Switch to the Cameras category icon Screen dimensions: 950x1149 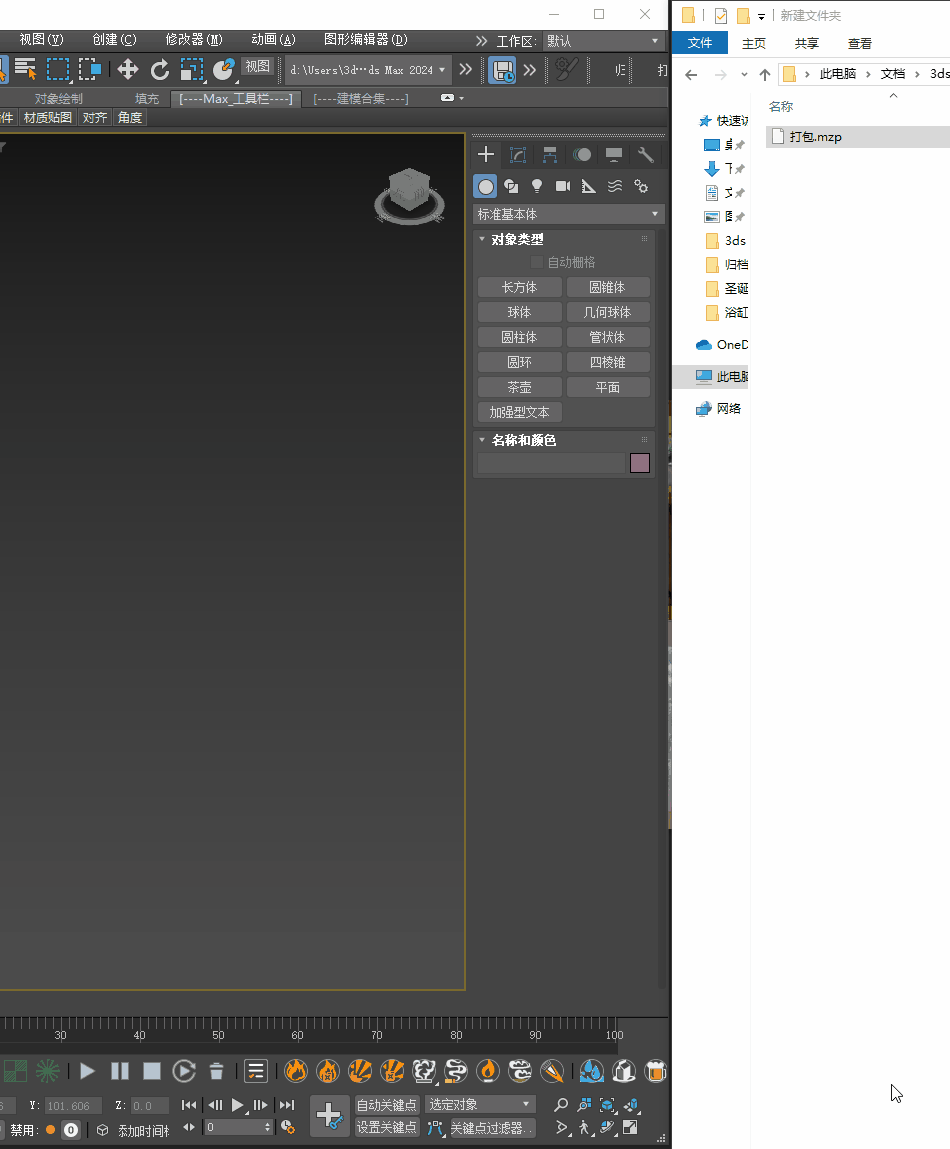click(x=563, y=186)
